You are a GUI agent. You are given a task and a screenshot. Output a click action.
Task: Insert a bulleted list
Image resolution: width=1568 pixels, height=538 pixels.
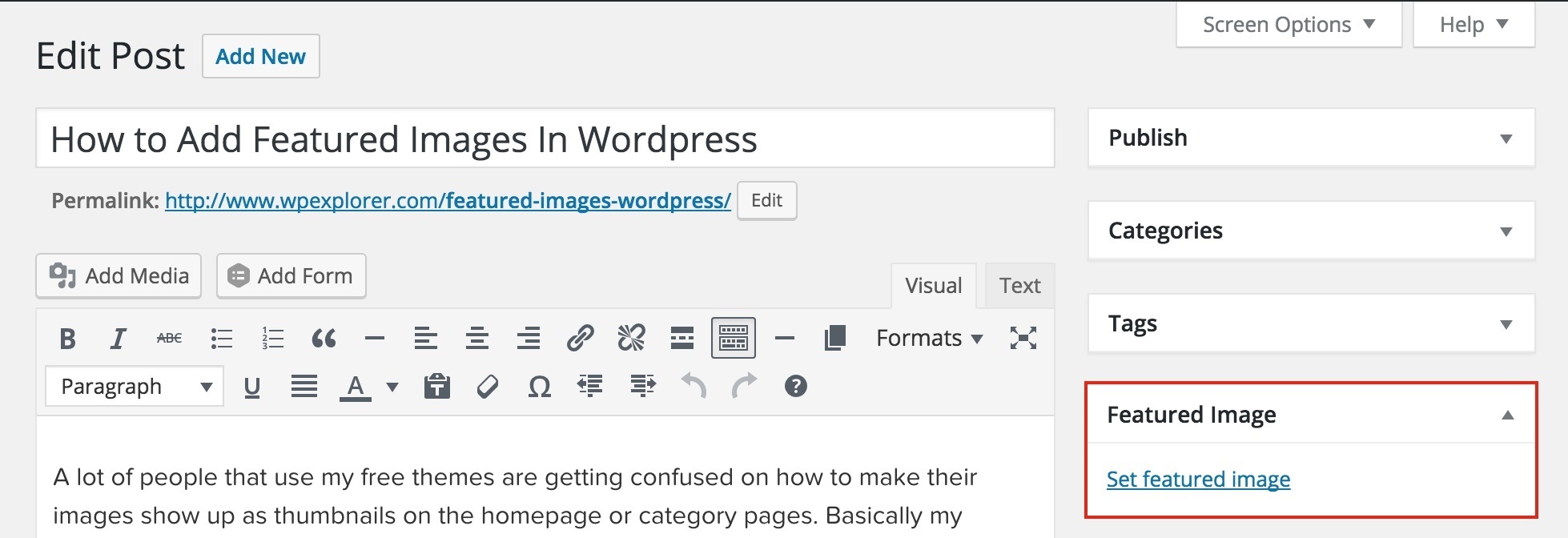click(221, 339)
